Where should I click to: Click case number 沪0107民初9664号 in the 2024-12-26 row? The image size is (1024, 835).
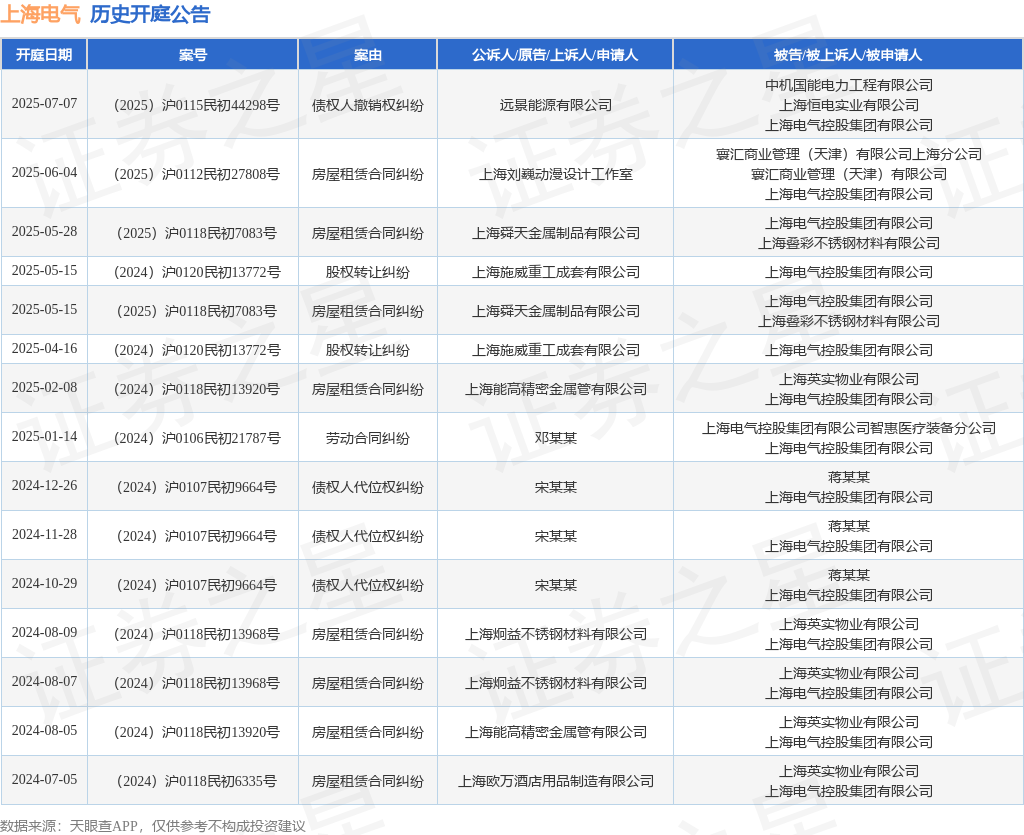pos(197,487)
